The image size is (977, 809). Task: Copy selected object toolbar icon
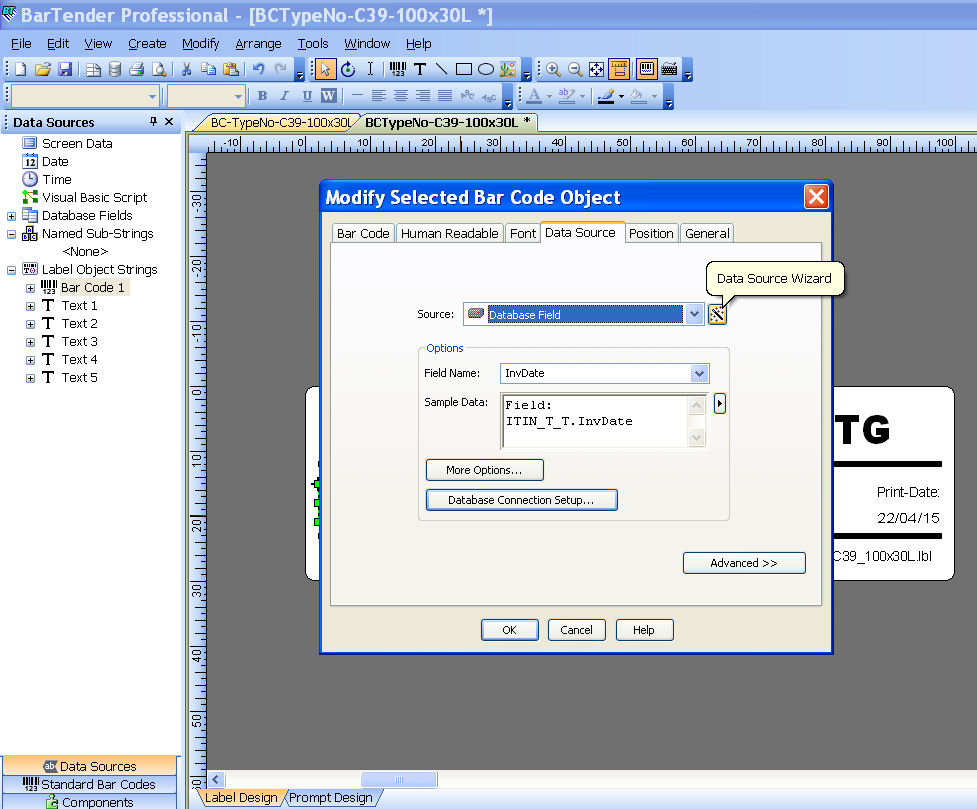[x=208, y=69]
